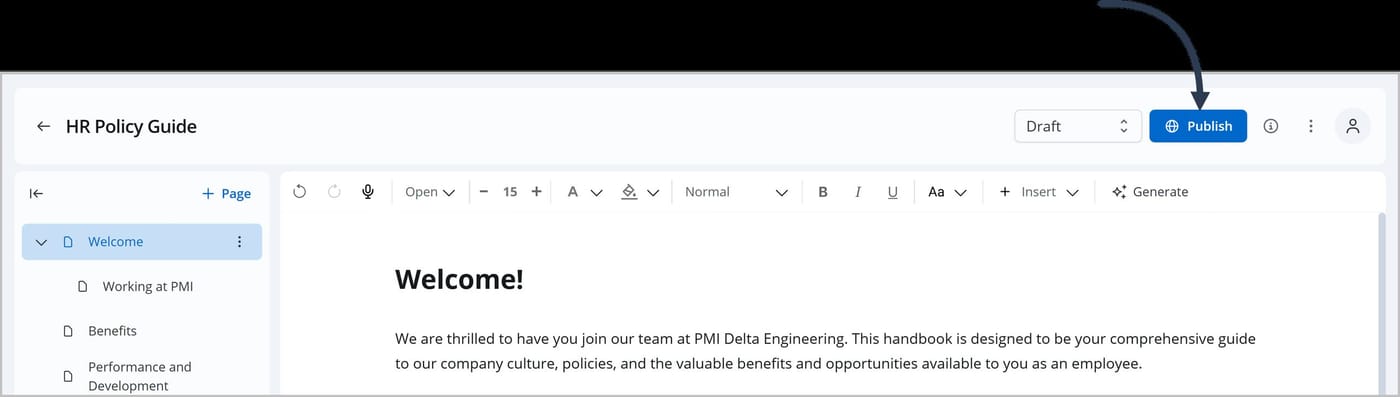1400x397 pixels.
Task: Open the Normal paragraph style dropdown
Action: click(x=736, y=192)
